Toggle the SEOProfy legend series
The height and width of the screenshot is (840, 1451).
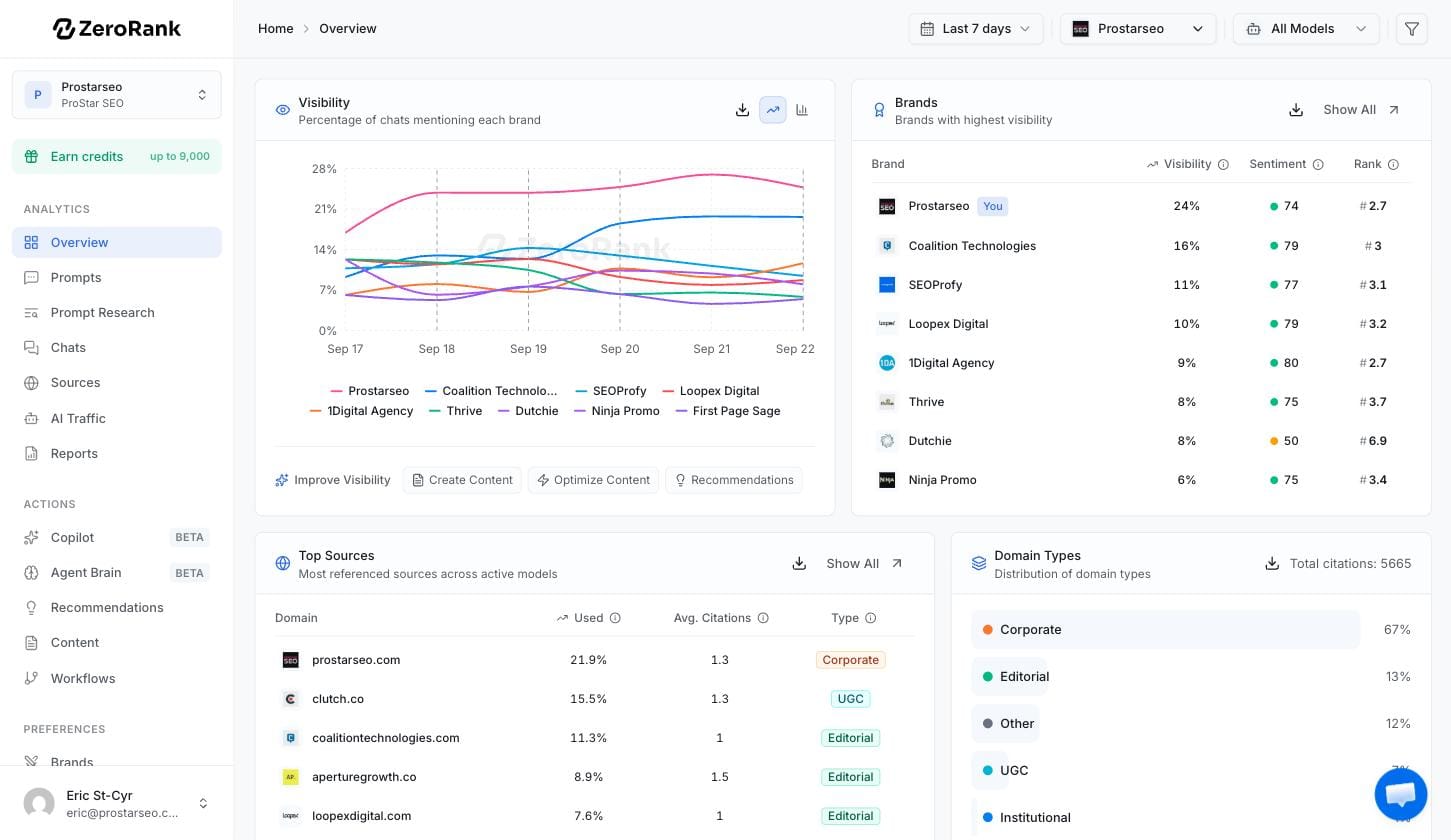[x=611, y=391]
